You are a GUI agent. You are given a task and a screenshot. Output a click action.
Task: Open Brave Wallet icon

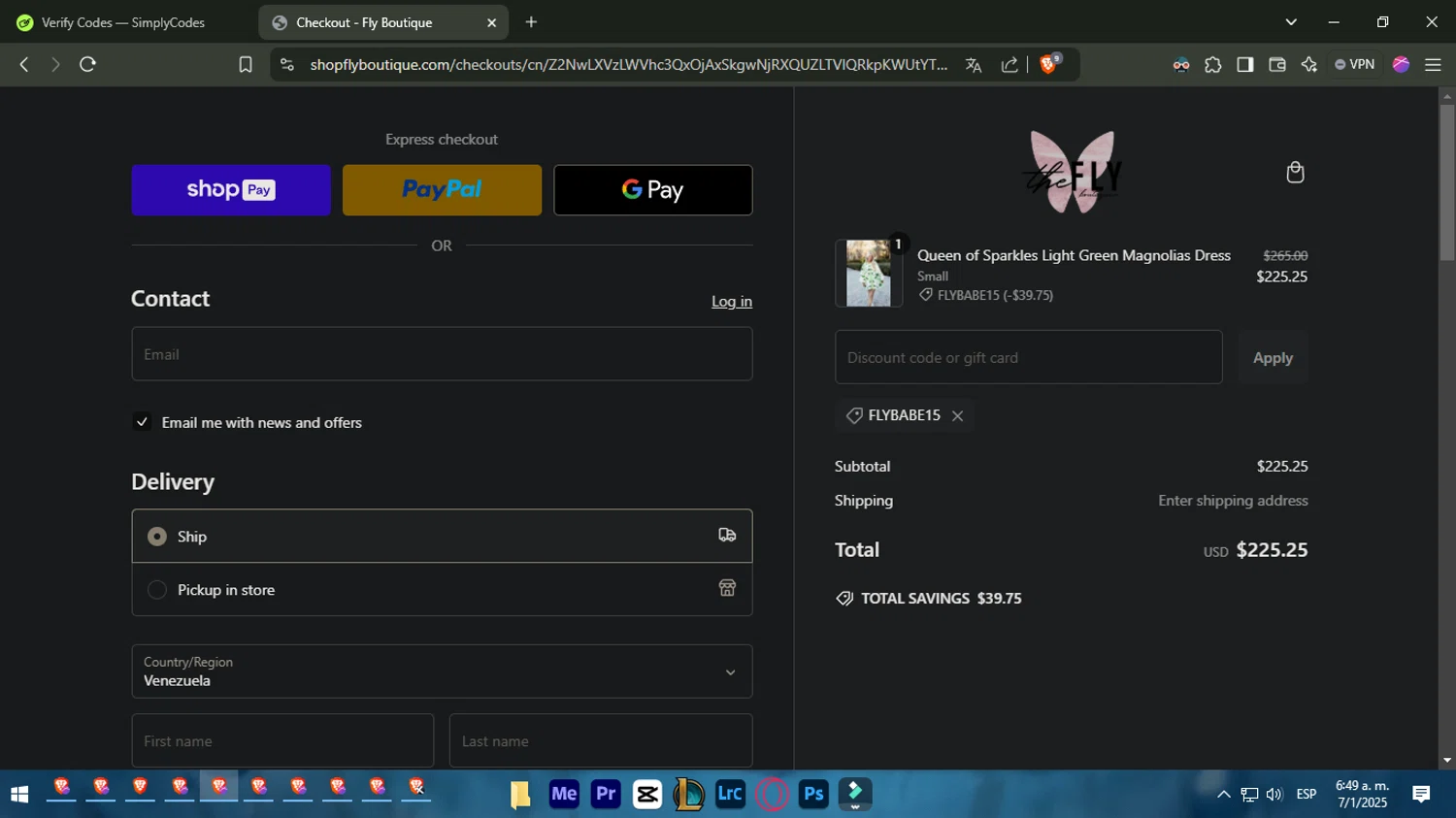[x=1277, y=64]
